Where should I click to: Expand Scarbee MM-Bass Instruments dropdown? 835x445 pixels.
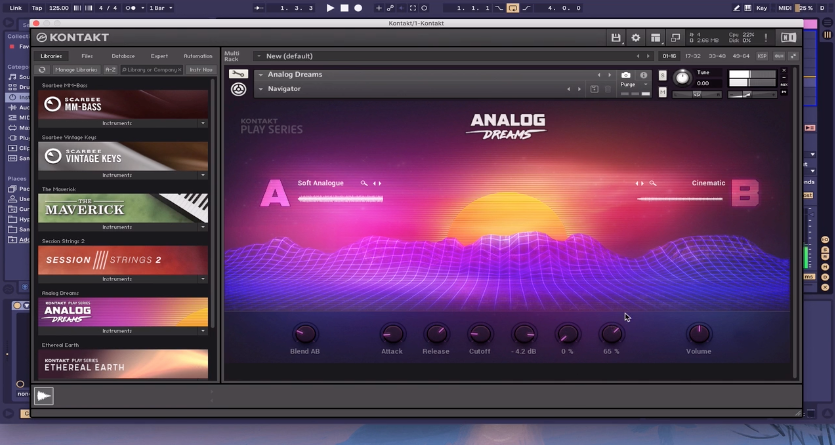(x=202, y=123)
